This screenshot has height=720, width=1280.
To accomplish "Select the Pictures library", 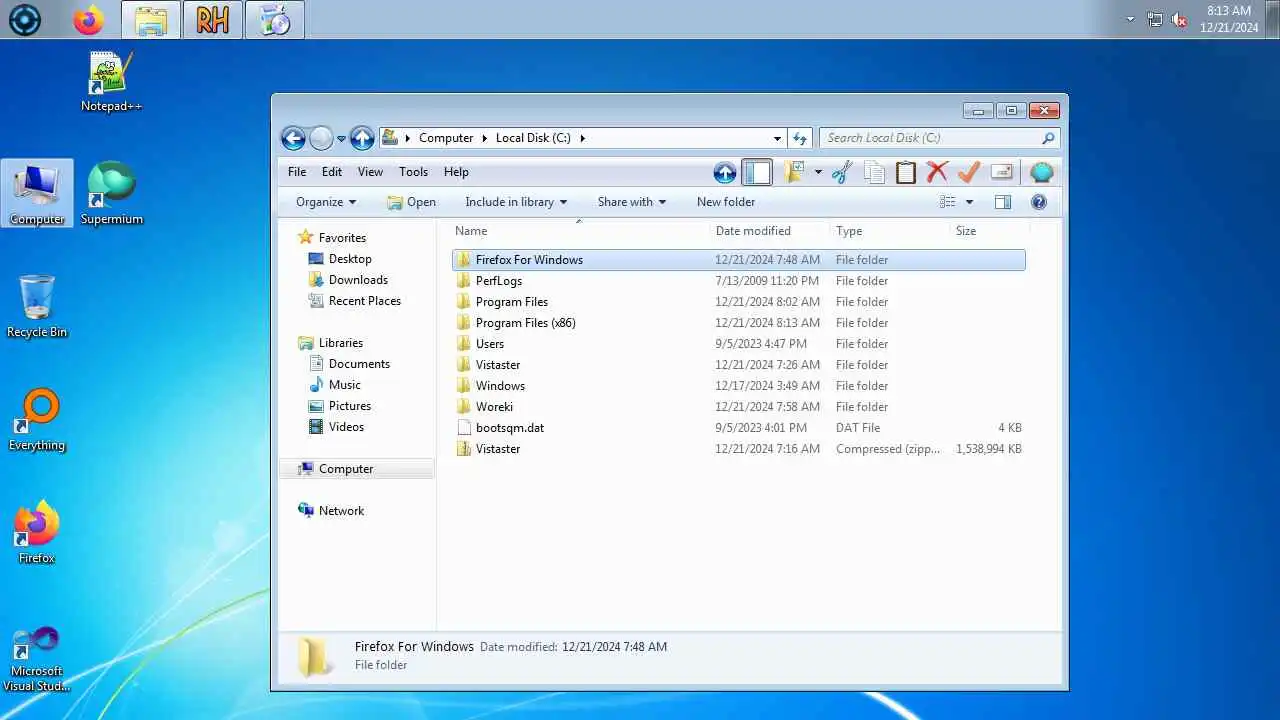I will (349, 406).
